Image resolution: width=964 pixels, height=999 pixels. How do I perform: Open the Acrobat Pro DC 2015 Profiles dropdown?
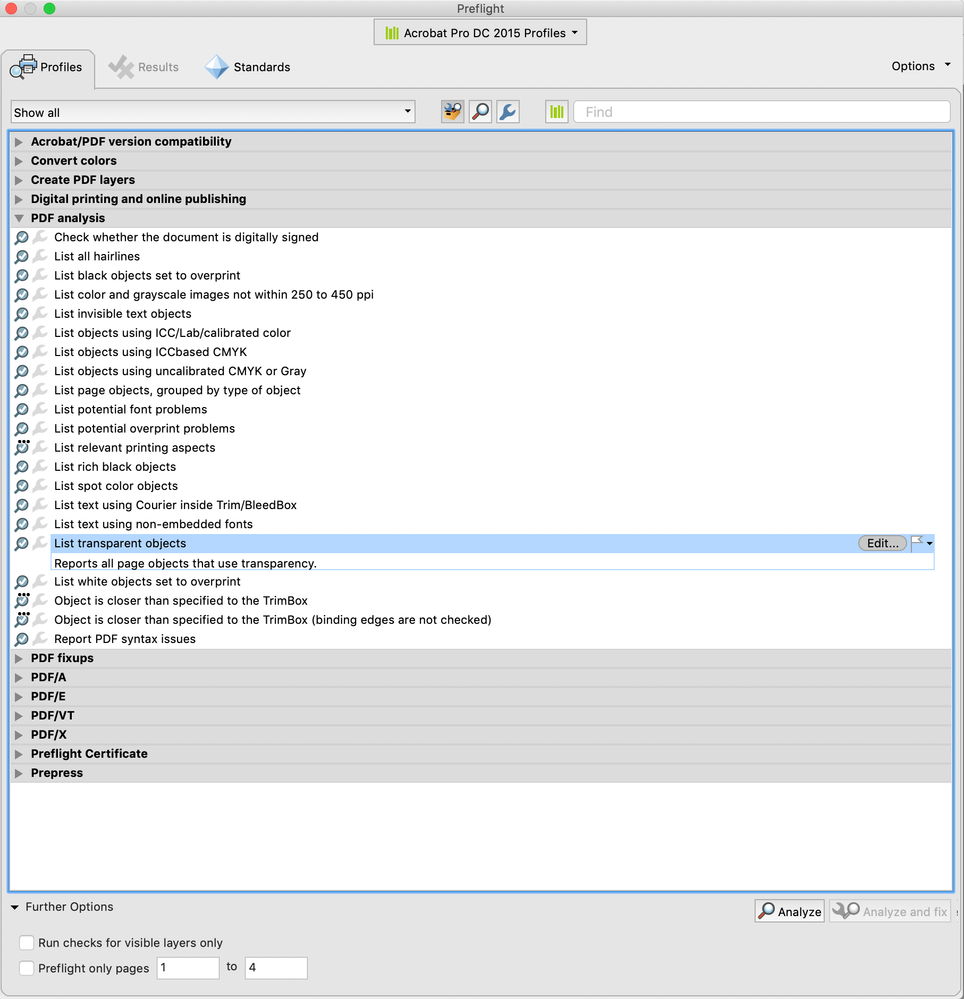coord(480,32)
